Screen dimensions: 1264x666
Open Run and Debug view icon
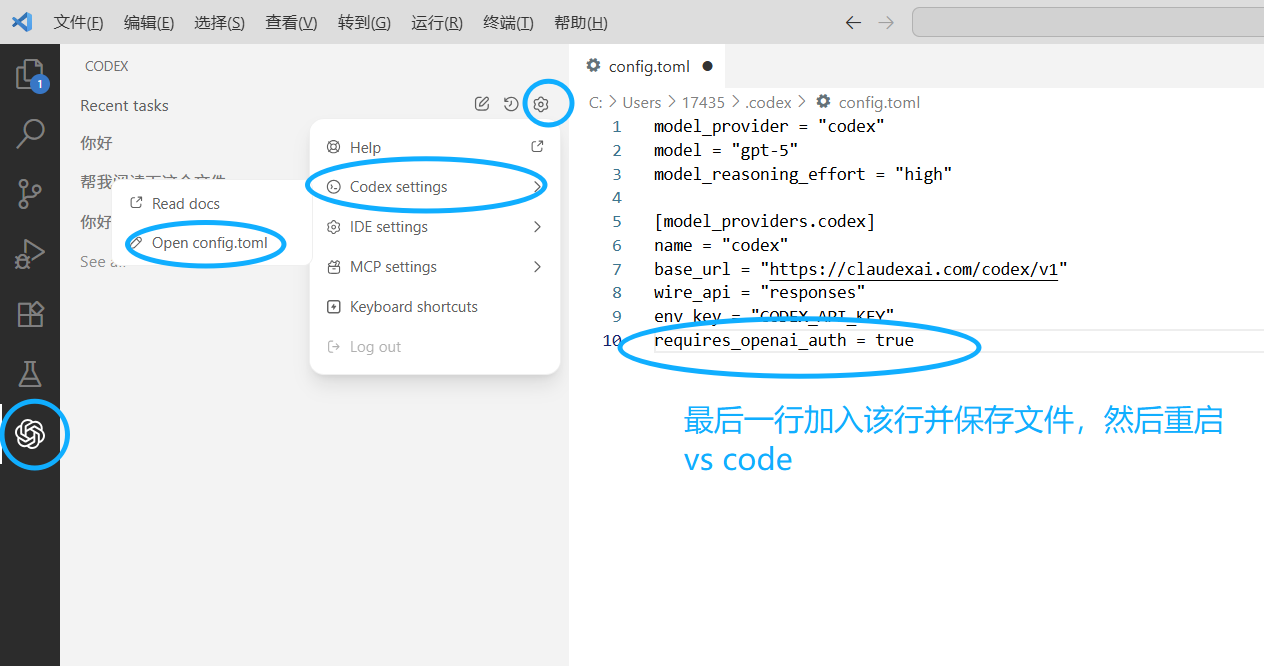pos(30,255)
